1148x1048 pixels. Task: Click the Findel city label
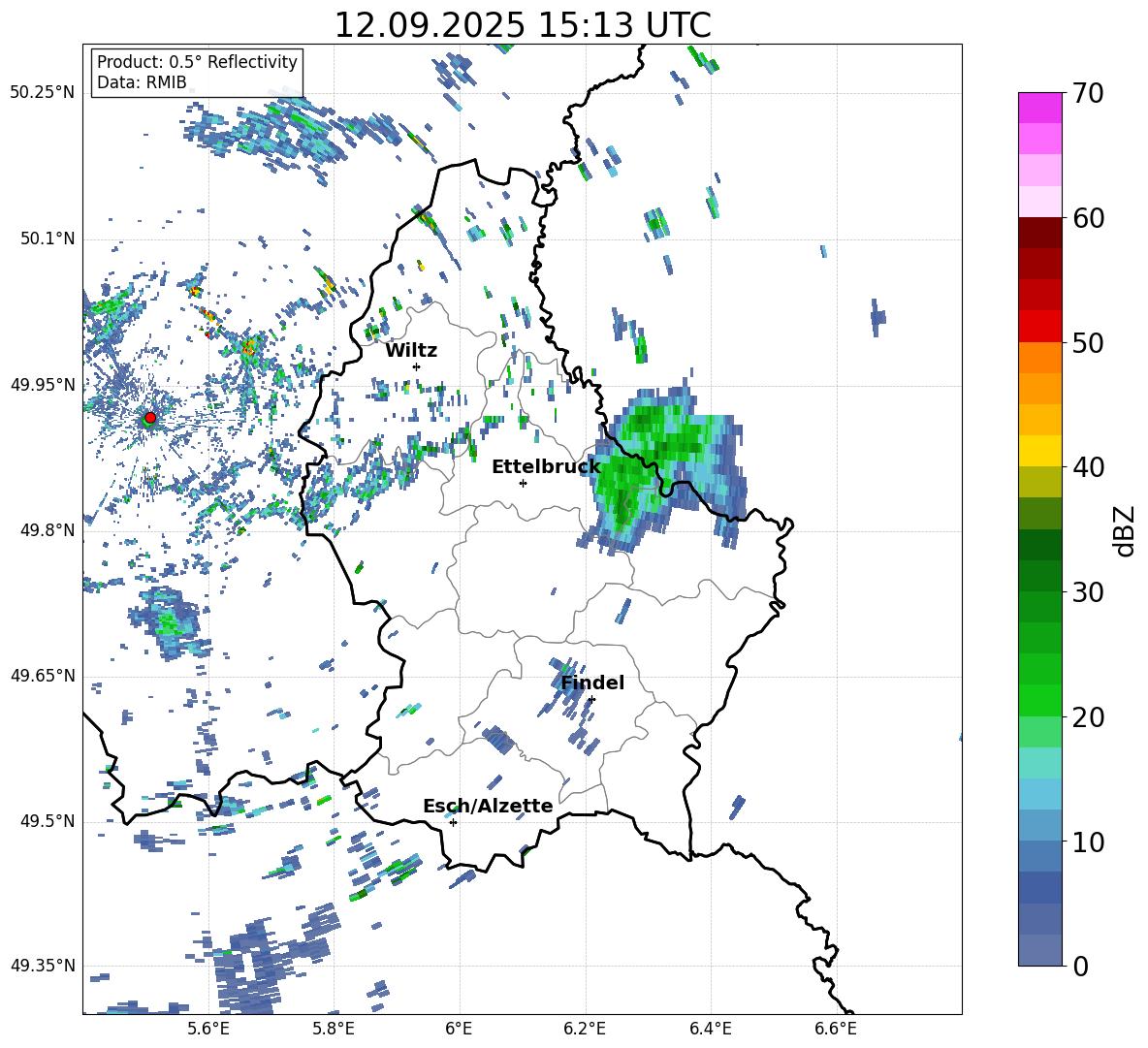(x=592, y=683)
